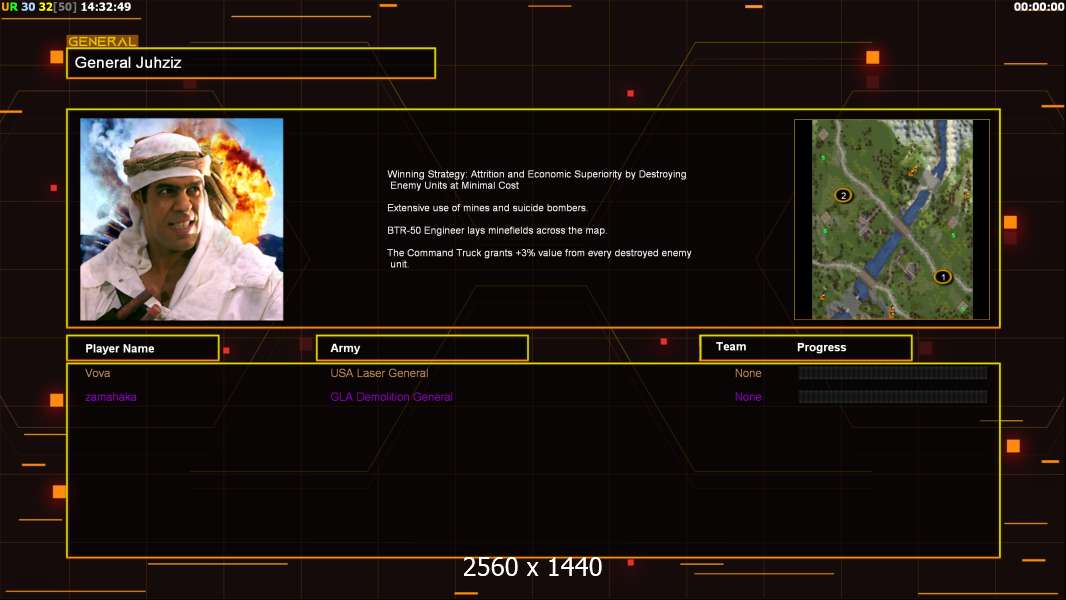Click the Army column header

[x=422, y=348]
